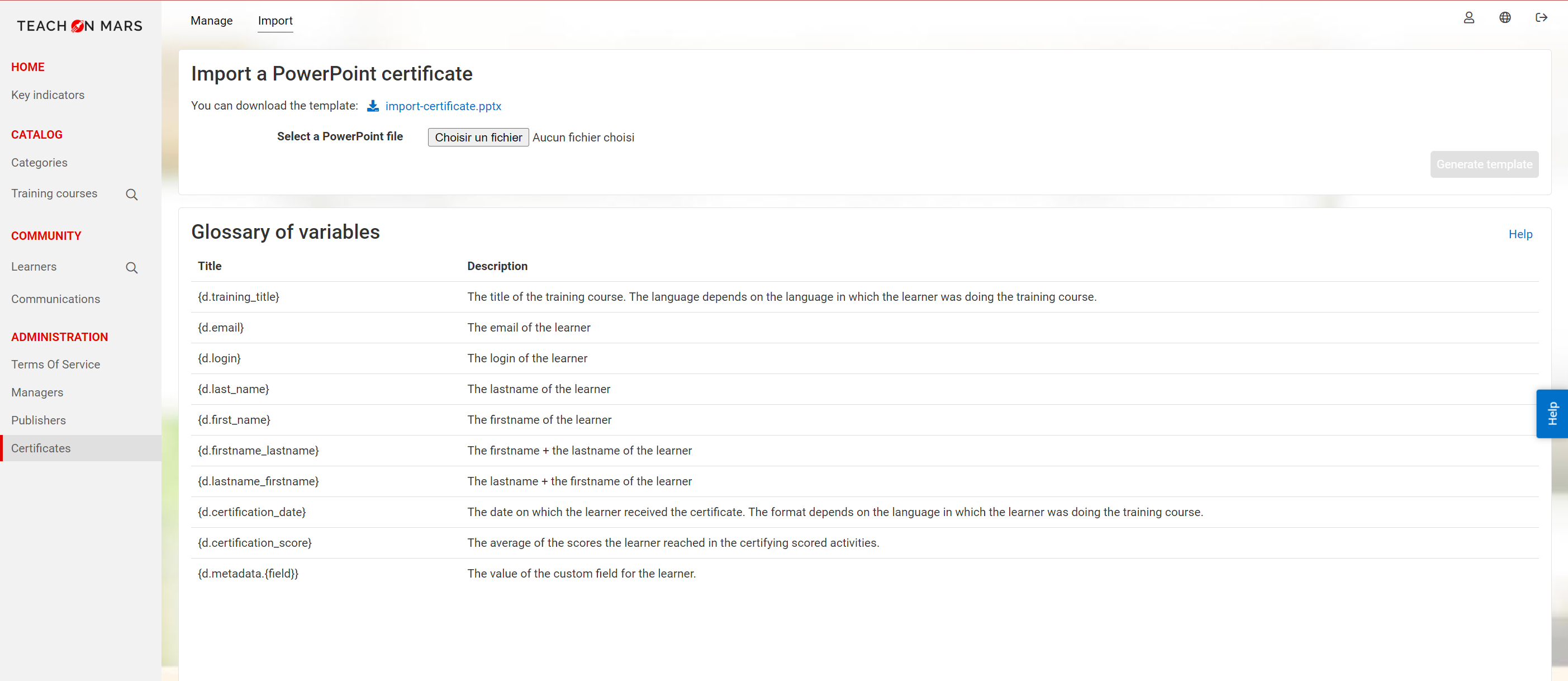Image resolution: width=1568 pixels, height=681 pixels.
Task: Click the ADMINISTRATION heading
Action: tap(59, 338)
